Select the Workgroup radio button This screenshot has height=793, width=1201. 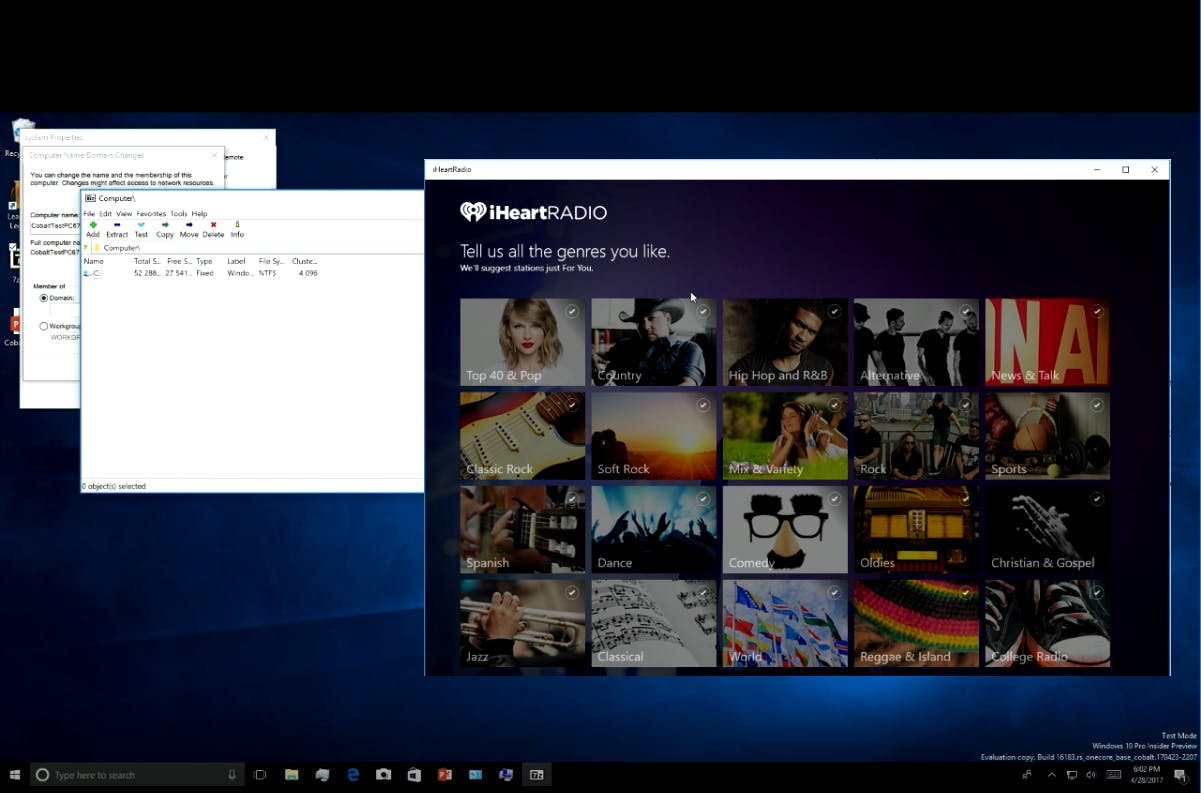click(x=44, y=326)
